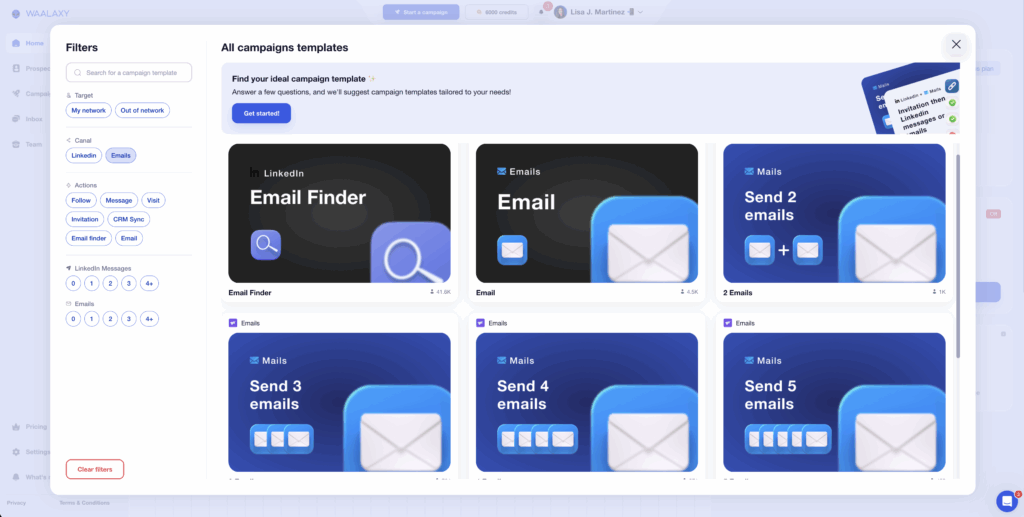The width and height of the screenshot is (1024, 517).
Task: Toggle the Follow action filter
Action: (x=81, y=200)
